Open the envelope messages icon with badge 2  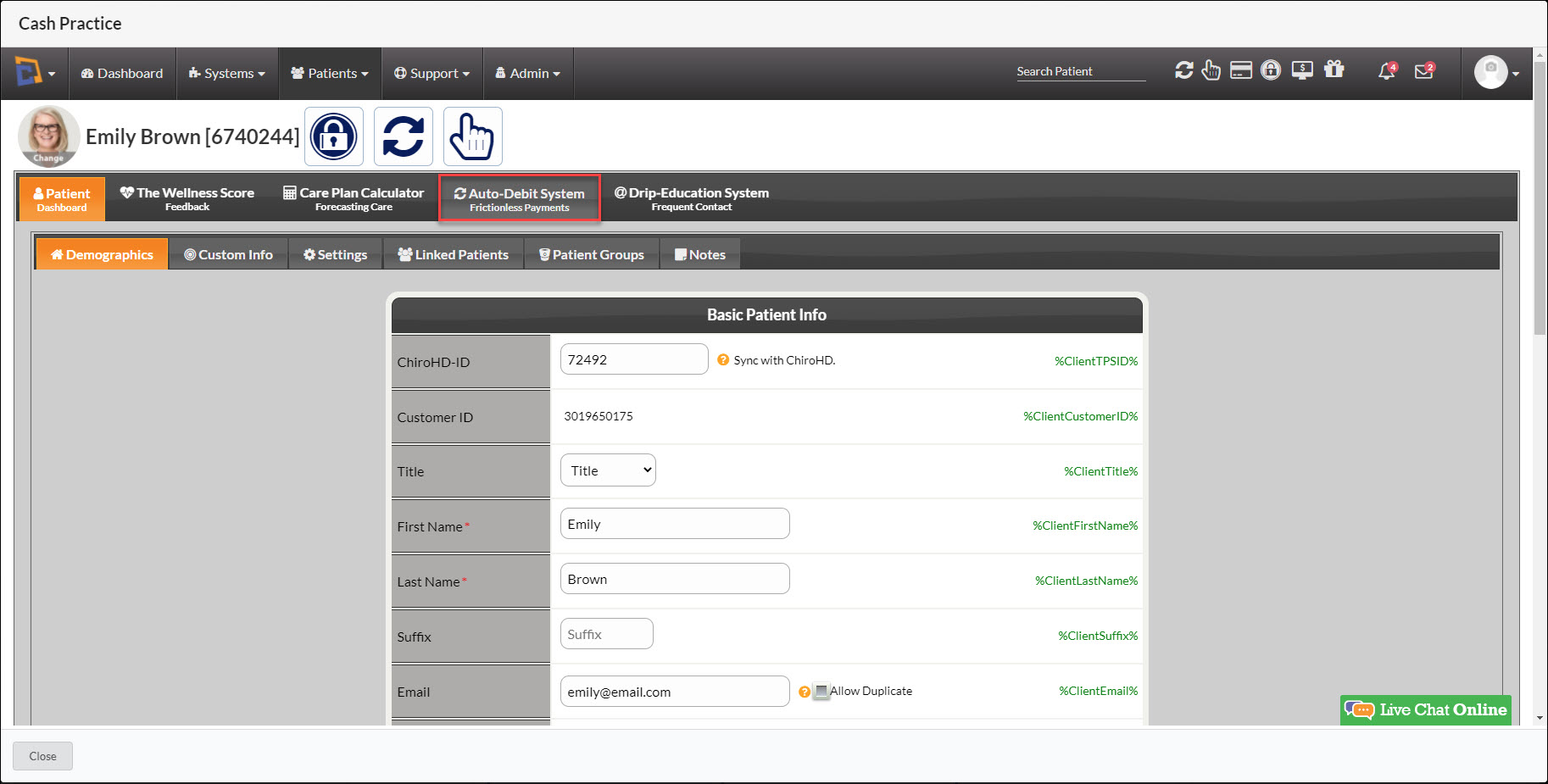pos(1424,71)
